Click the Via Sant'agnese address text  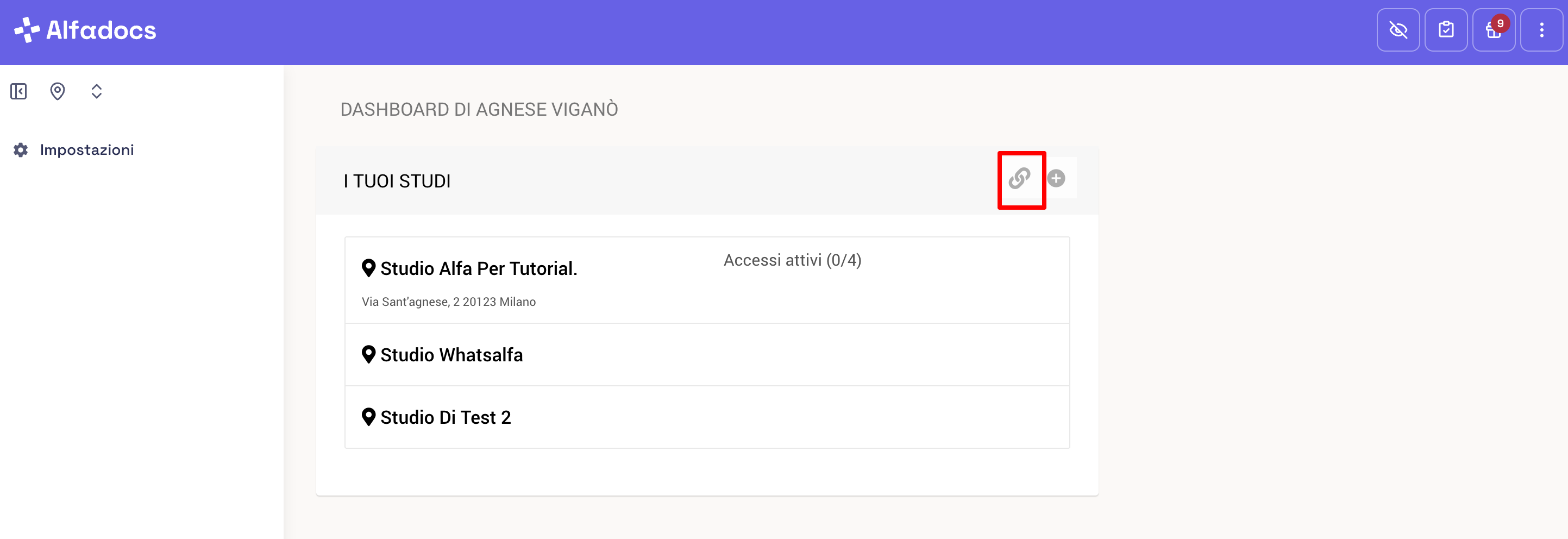click(x=449, y=302)
